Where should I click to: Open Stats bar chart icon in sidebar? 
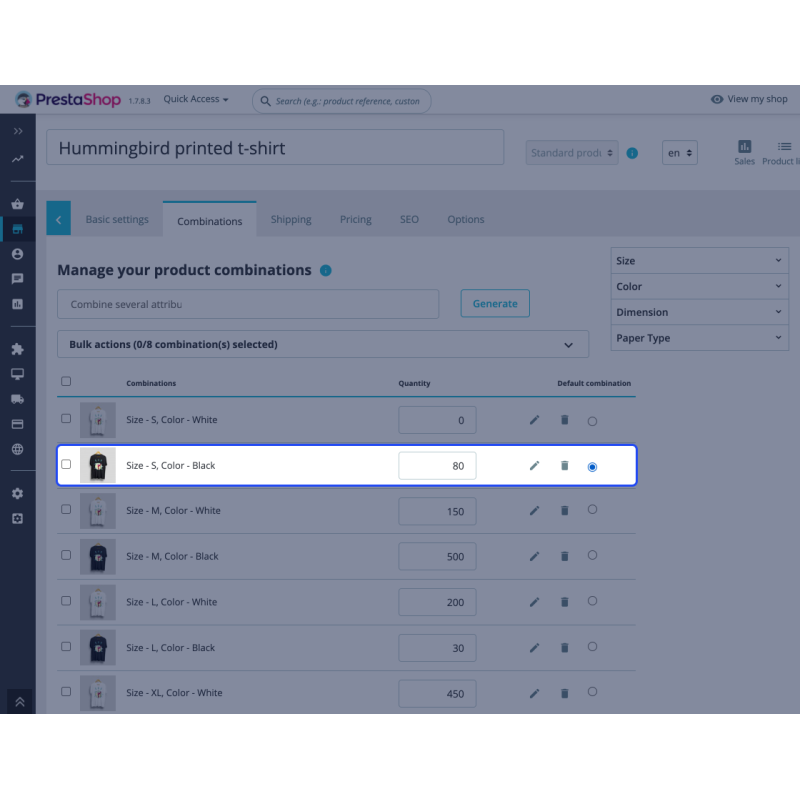click(18, 304)
